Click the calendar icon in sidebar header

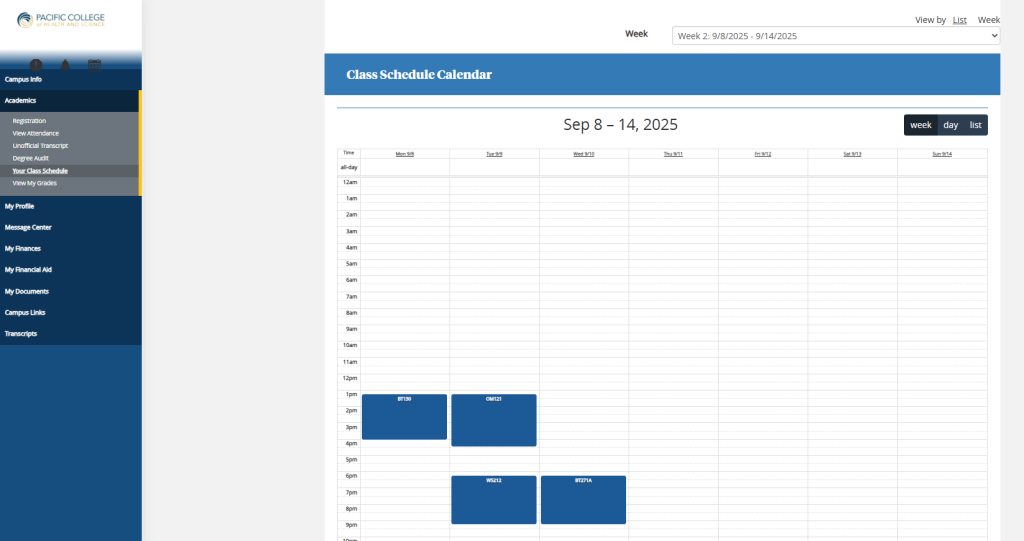coord(94,66)
